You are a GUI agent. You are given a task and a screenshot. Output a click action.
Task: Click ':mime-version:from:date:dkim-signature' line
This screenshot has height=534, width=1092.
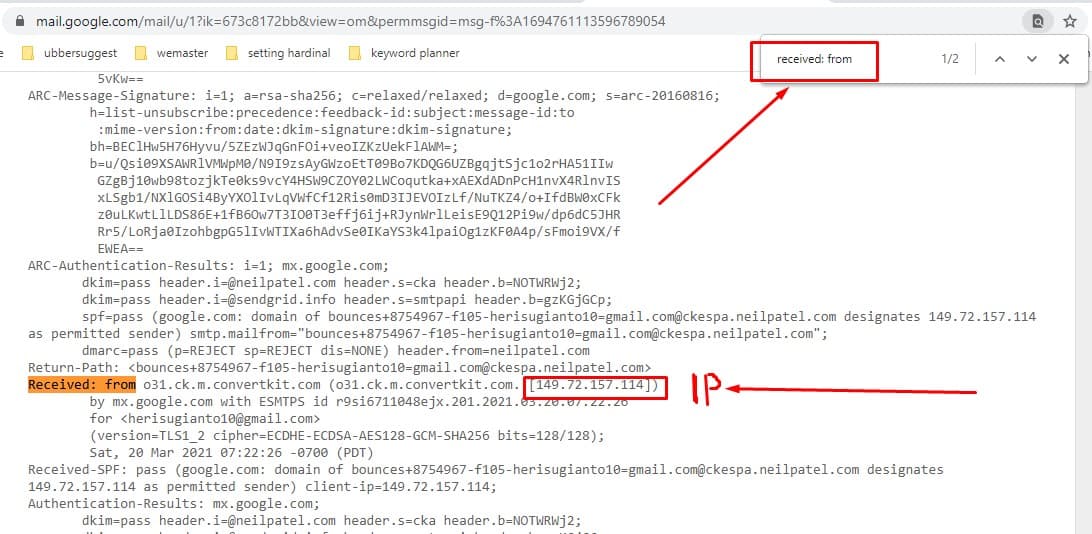(305, 129)
